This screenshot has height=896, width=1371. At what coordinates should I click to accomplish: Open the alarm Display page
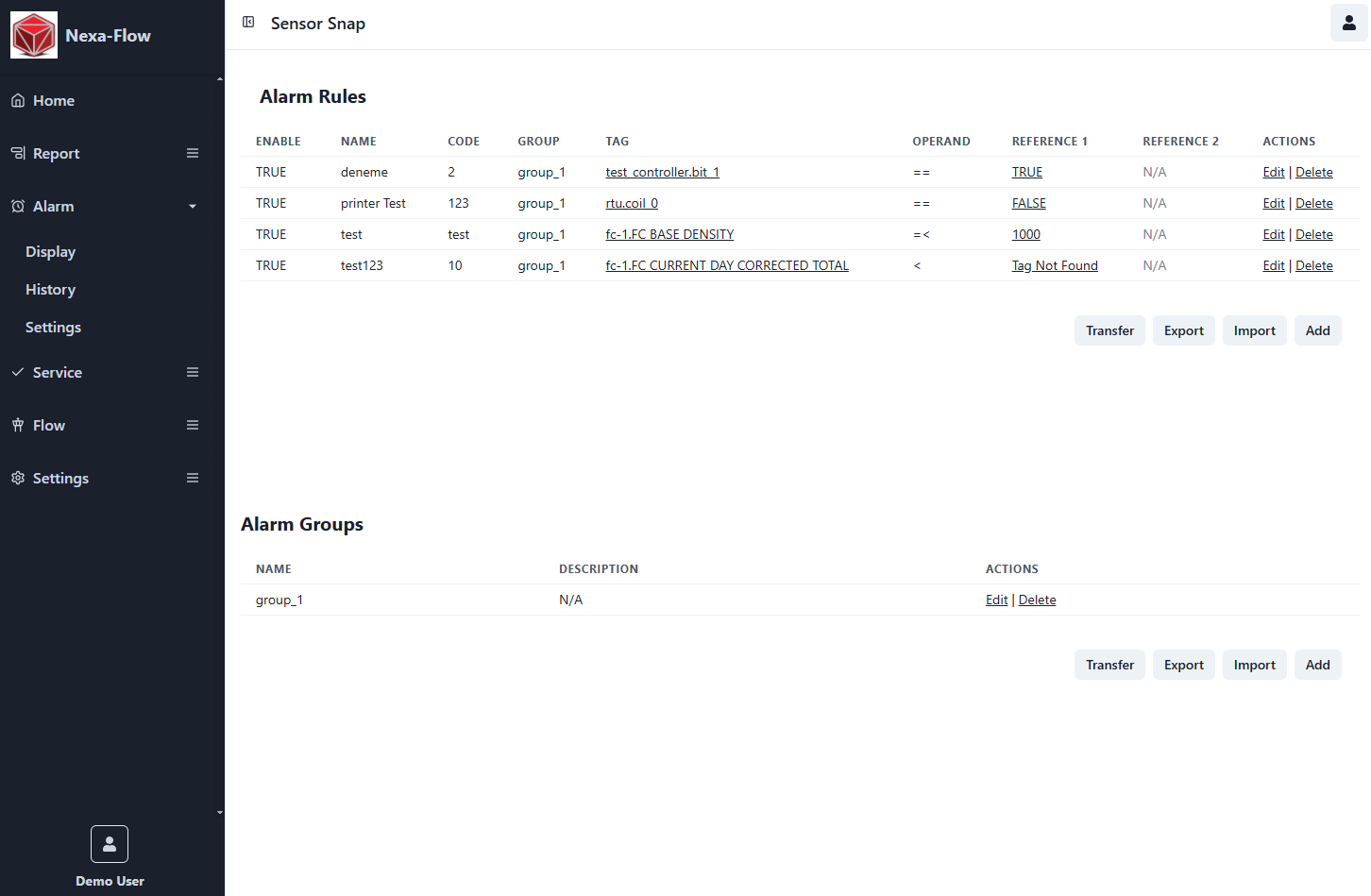pos(51,251)
